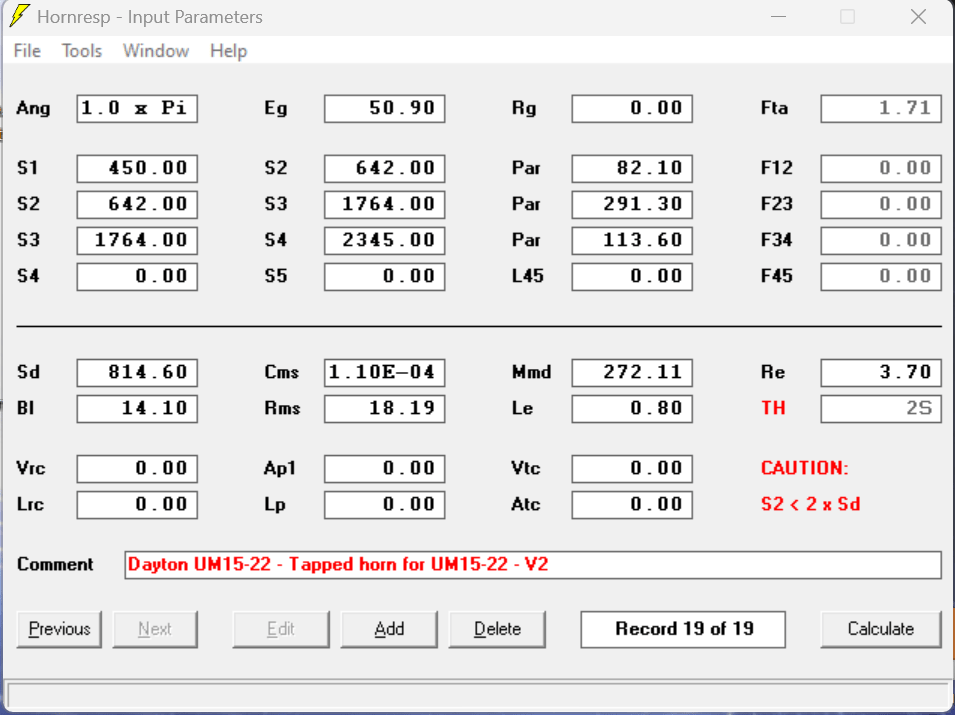Click the Par field showing 291.30
Screen dimensions: 955x715
[x=632, y=204]
